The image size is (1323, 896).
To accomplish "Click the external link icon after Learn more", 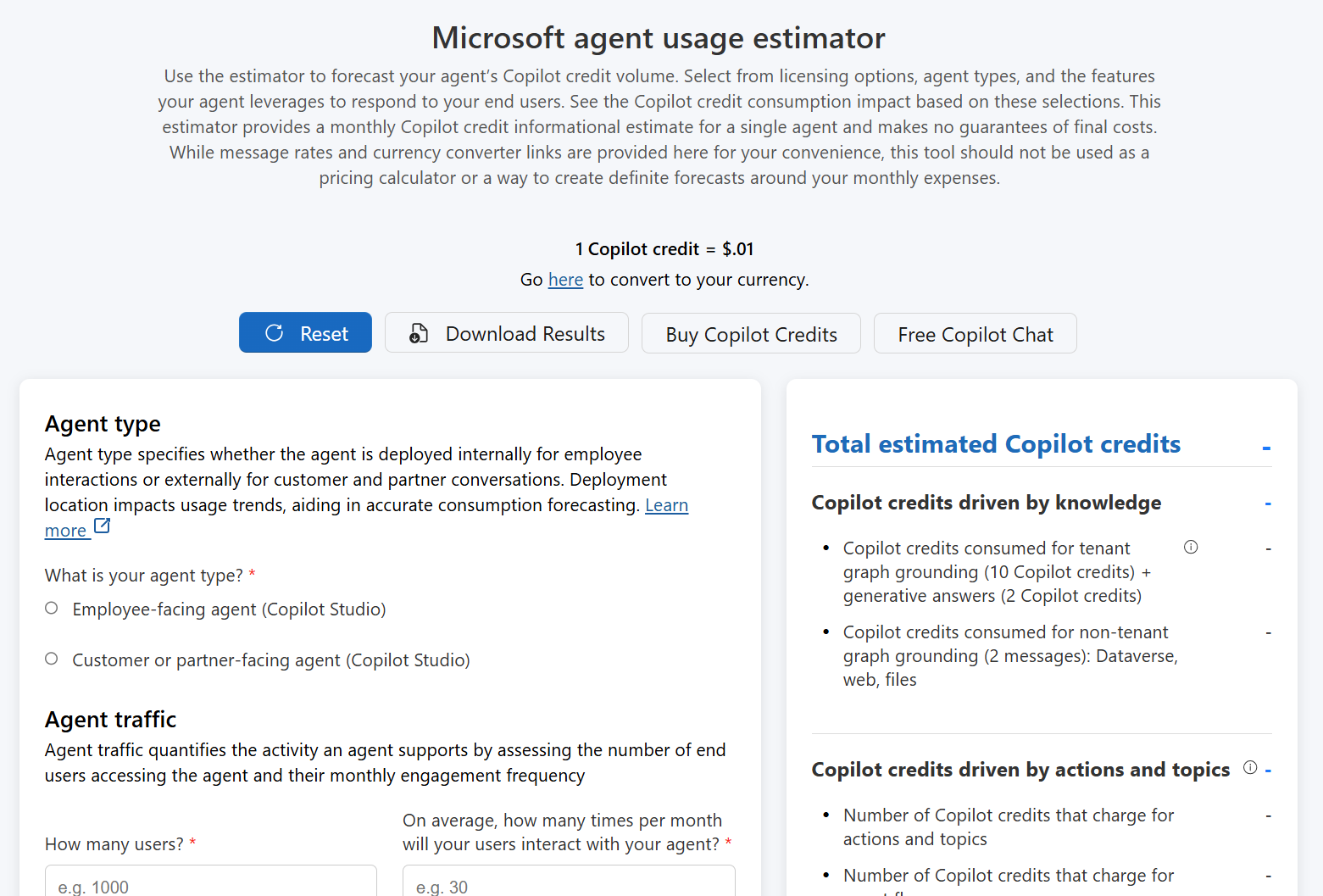I will 102,526.
